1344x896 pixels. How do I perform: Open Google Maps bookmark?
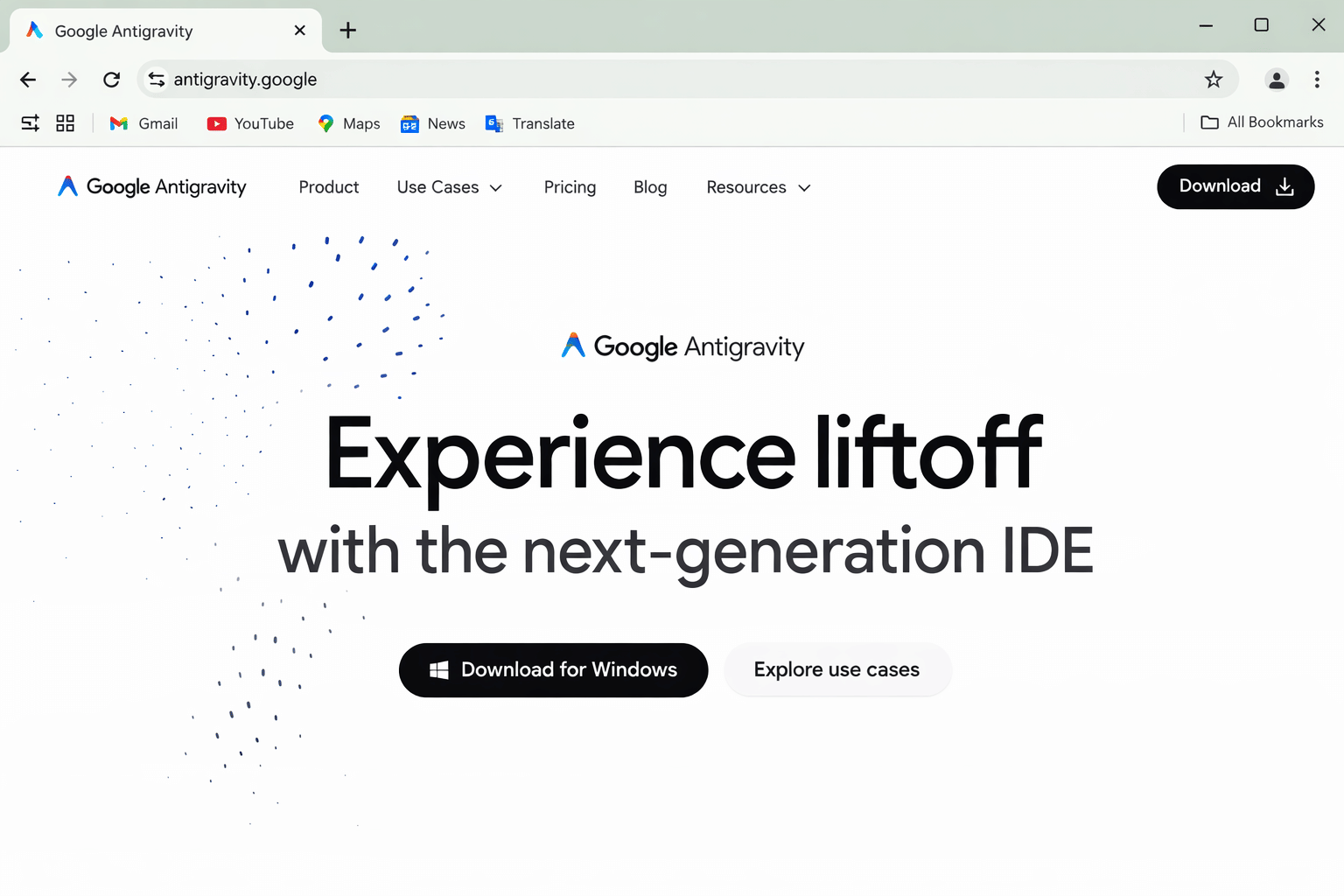[347, 123]
